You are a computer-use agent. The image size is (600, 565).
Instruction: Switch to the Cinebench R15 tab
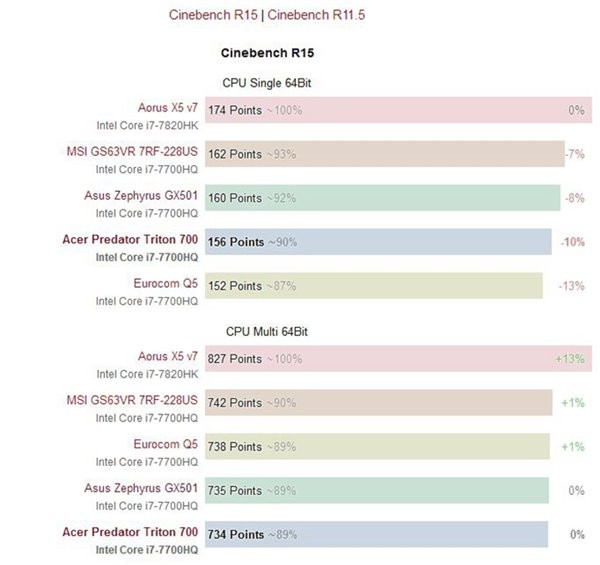point(214,15)
